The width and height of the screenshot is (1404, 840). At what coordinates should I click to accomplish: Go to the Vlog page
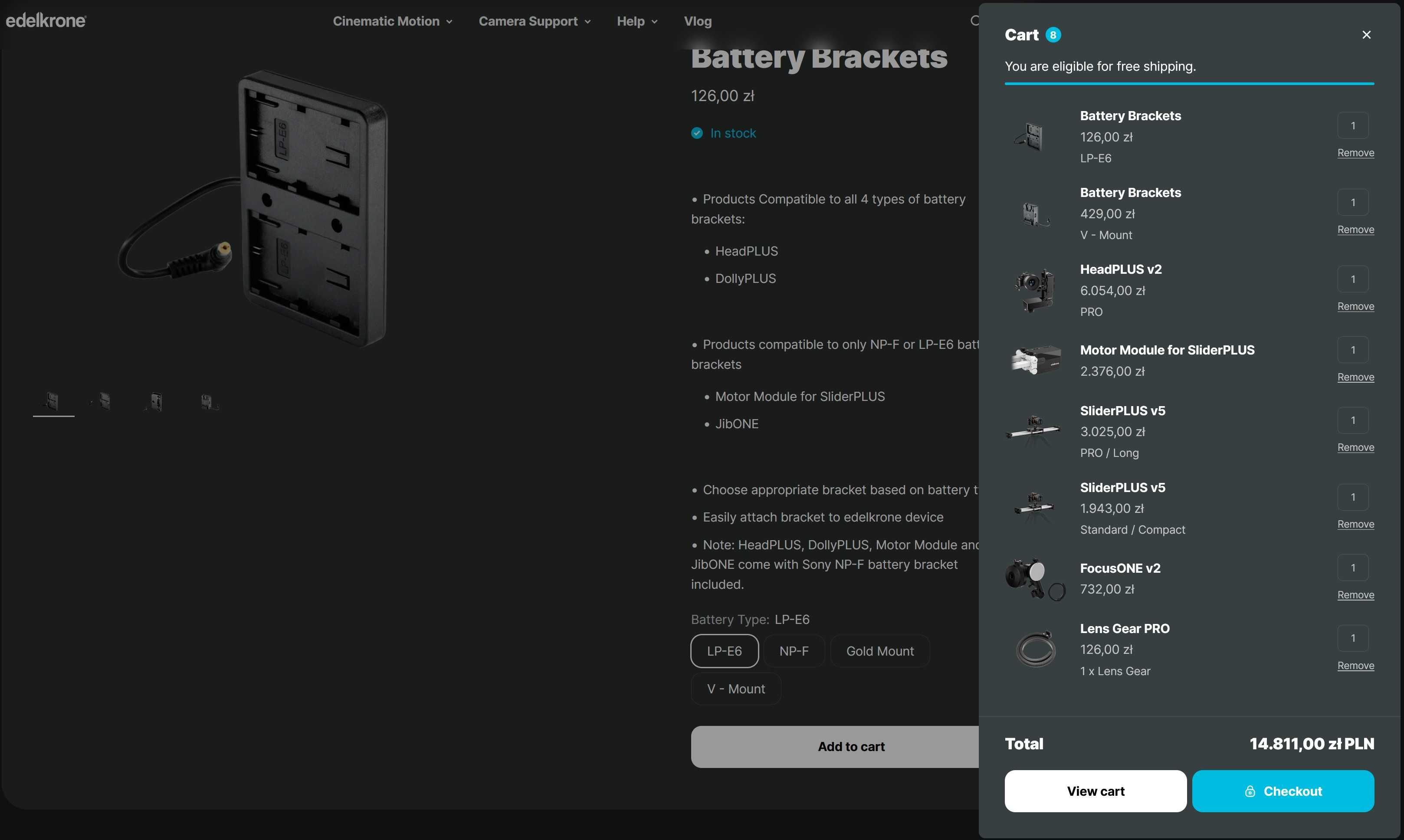click(698, 22)
